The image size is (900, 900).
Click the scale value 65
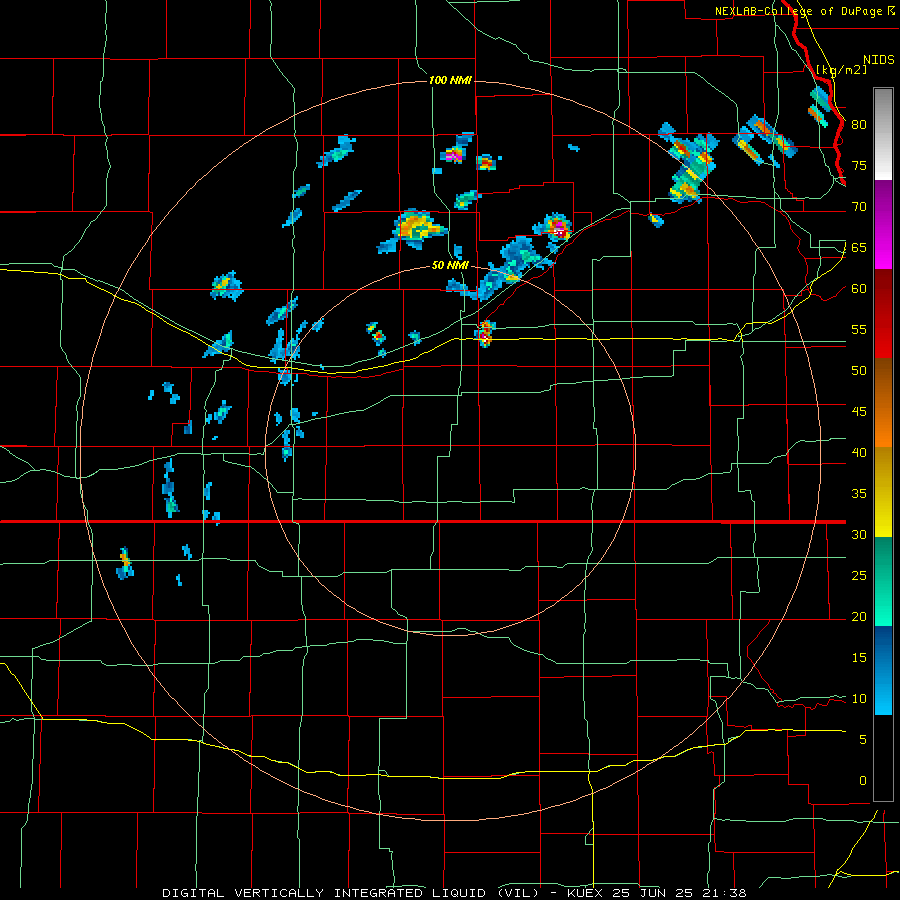coord(859,248)
